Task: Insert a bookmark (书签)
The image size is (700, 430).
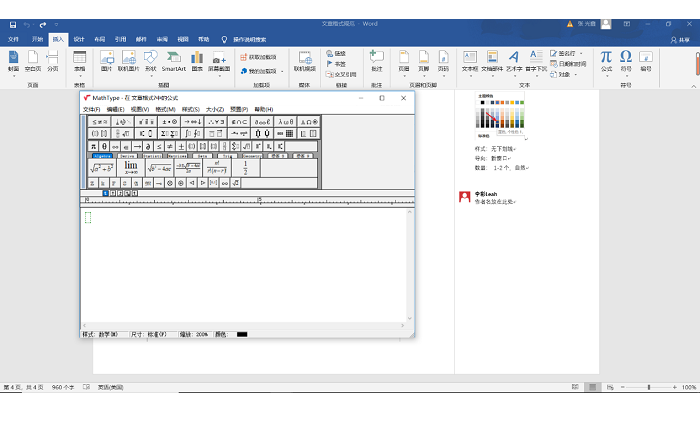Action: click(x=336, y=64)
